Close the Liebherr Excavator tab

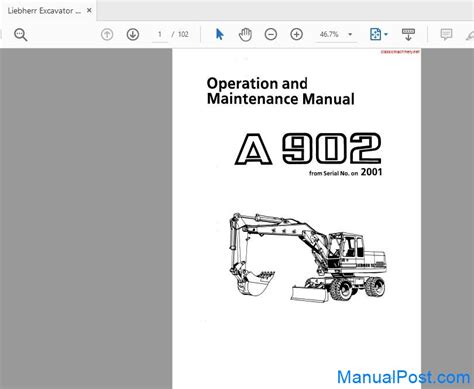89,10
